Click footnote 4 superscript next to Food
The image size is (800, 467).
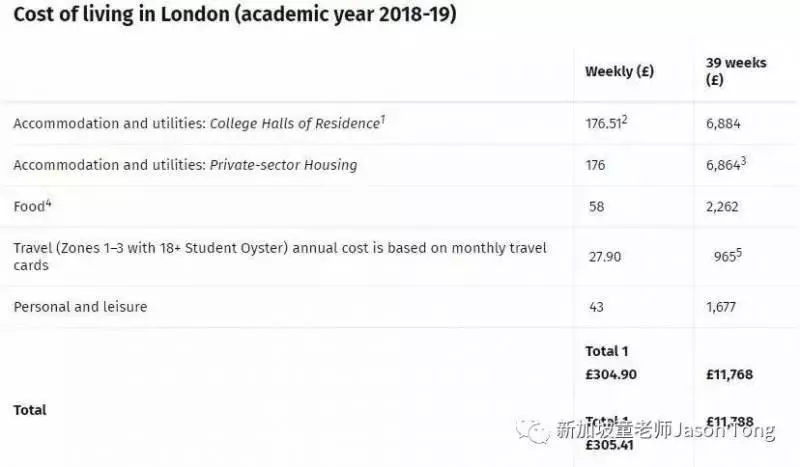(x=48, y=203)
